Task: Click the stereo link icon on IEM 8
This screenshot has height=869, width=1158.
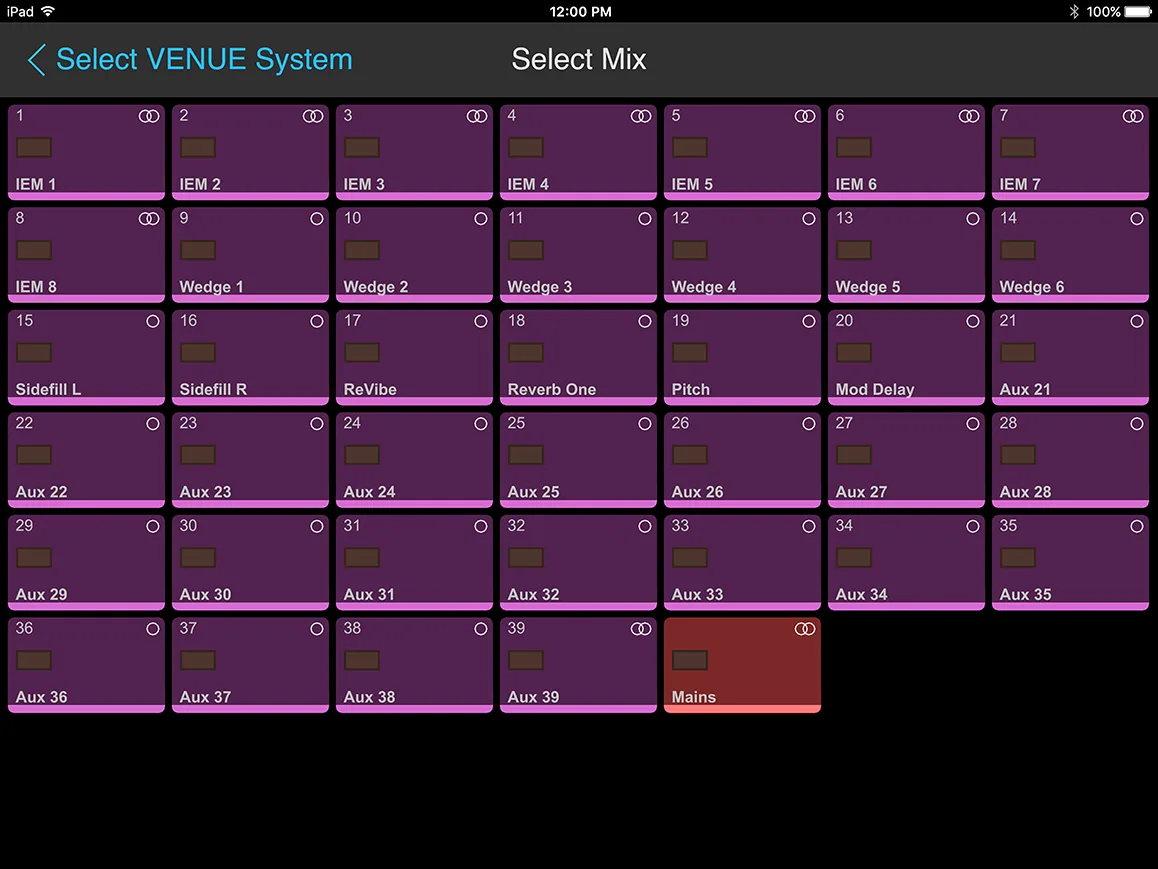Action: pyautogui.click(x=149, y=219)
